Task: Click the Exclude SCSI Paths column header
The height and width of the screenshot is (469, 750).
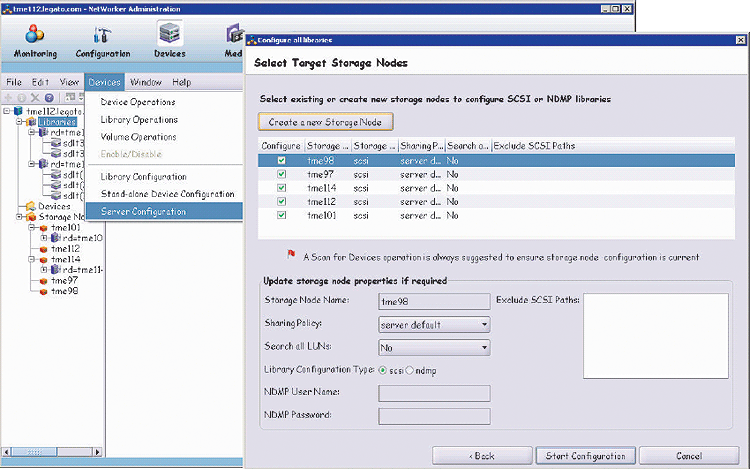Action: click(x=613, y=146)
